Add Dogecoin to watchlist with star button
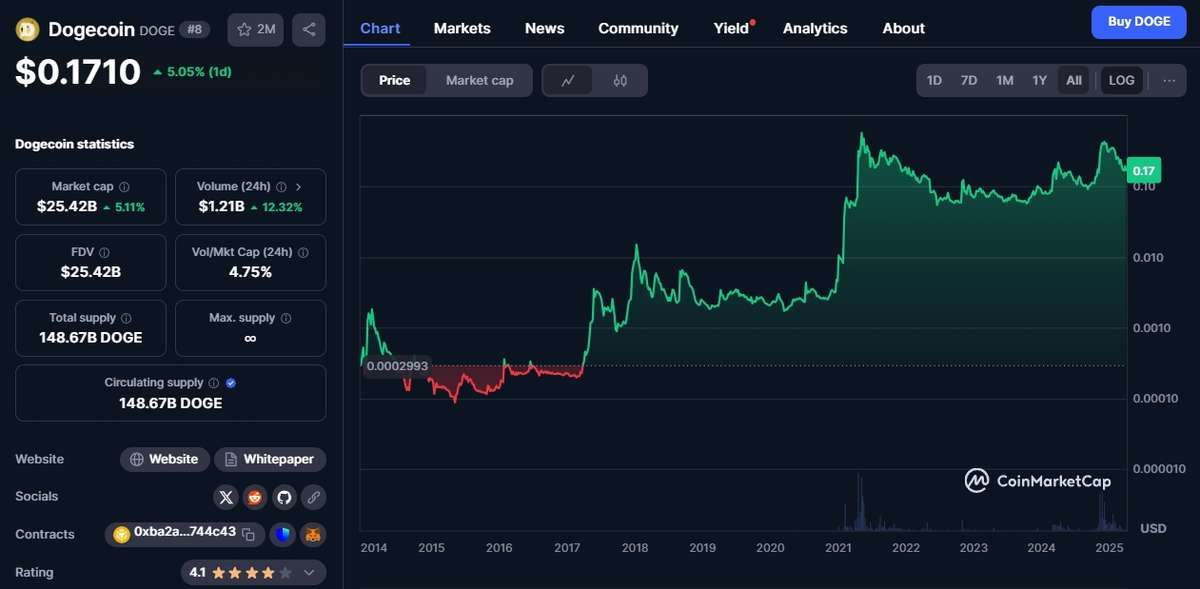 tap(256, 29)
